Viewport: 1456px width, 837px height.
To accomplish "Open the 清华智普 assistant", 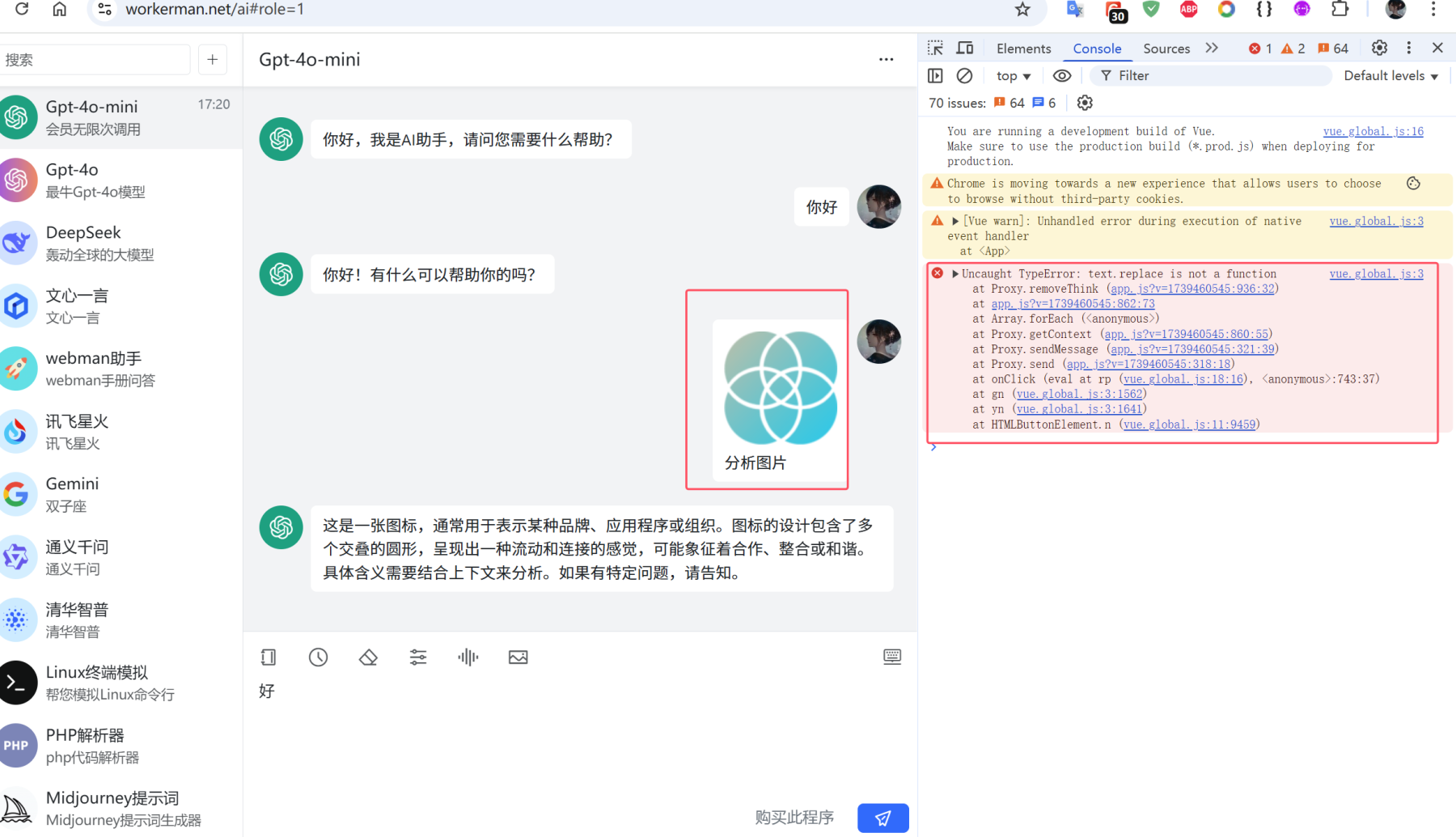I will 121,619.
